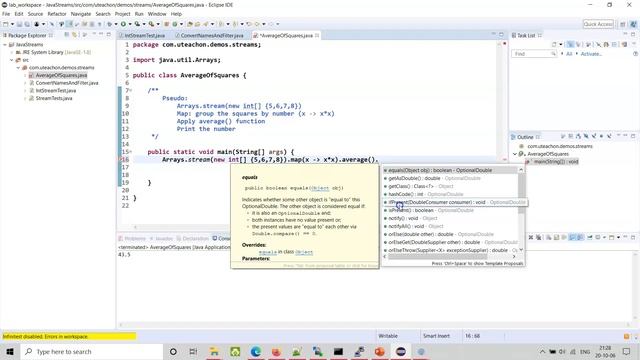Open the Navigate menu

tap(81, 14)
